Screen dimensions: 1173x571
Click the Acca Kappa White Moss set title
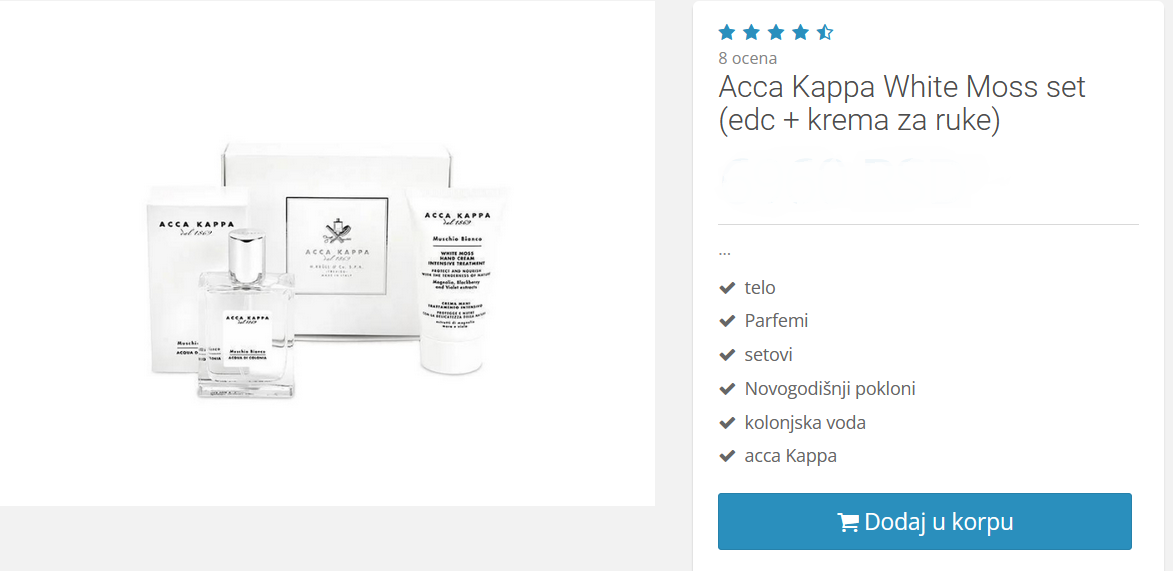coord(901,104)
